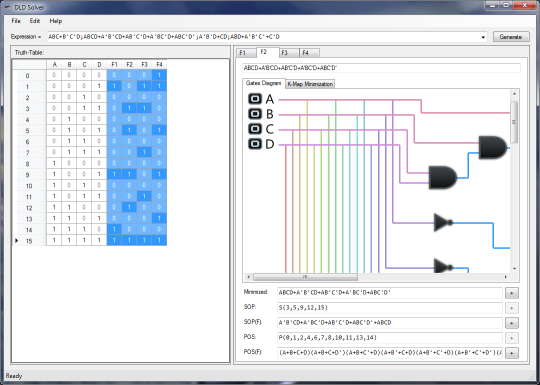Click the input D switch icon
The image size is (540, 385).
[x=255, y=144]
